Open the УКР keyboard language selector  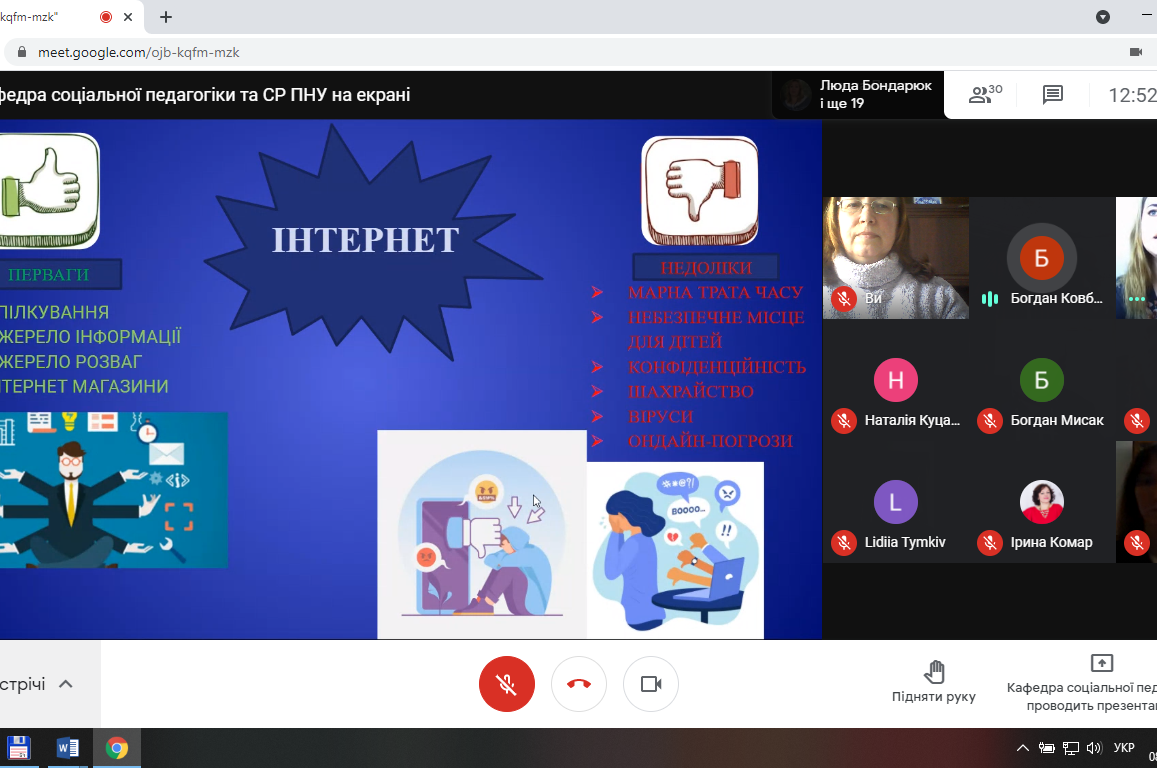point(1124,748)
